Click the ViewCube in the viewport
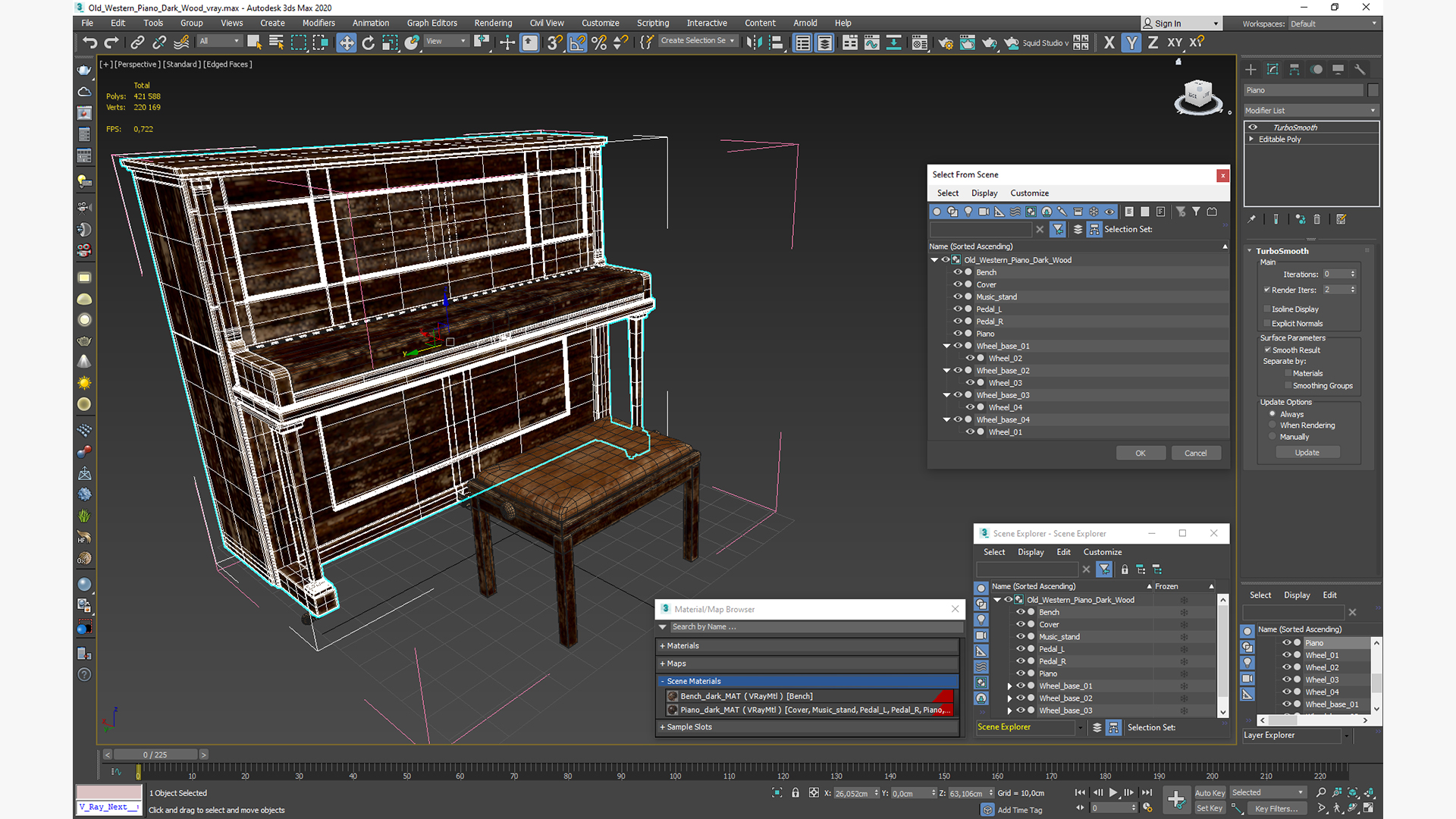The width and height of the screenshot is (1456, 819). tap(1199, 96)
